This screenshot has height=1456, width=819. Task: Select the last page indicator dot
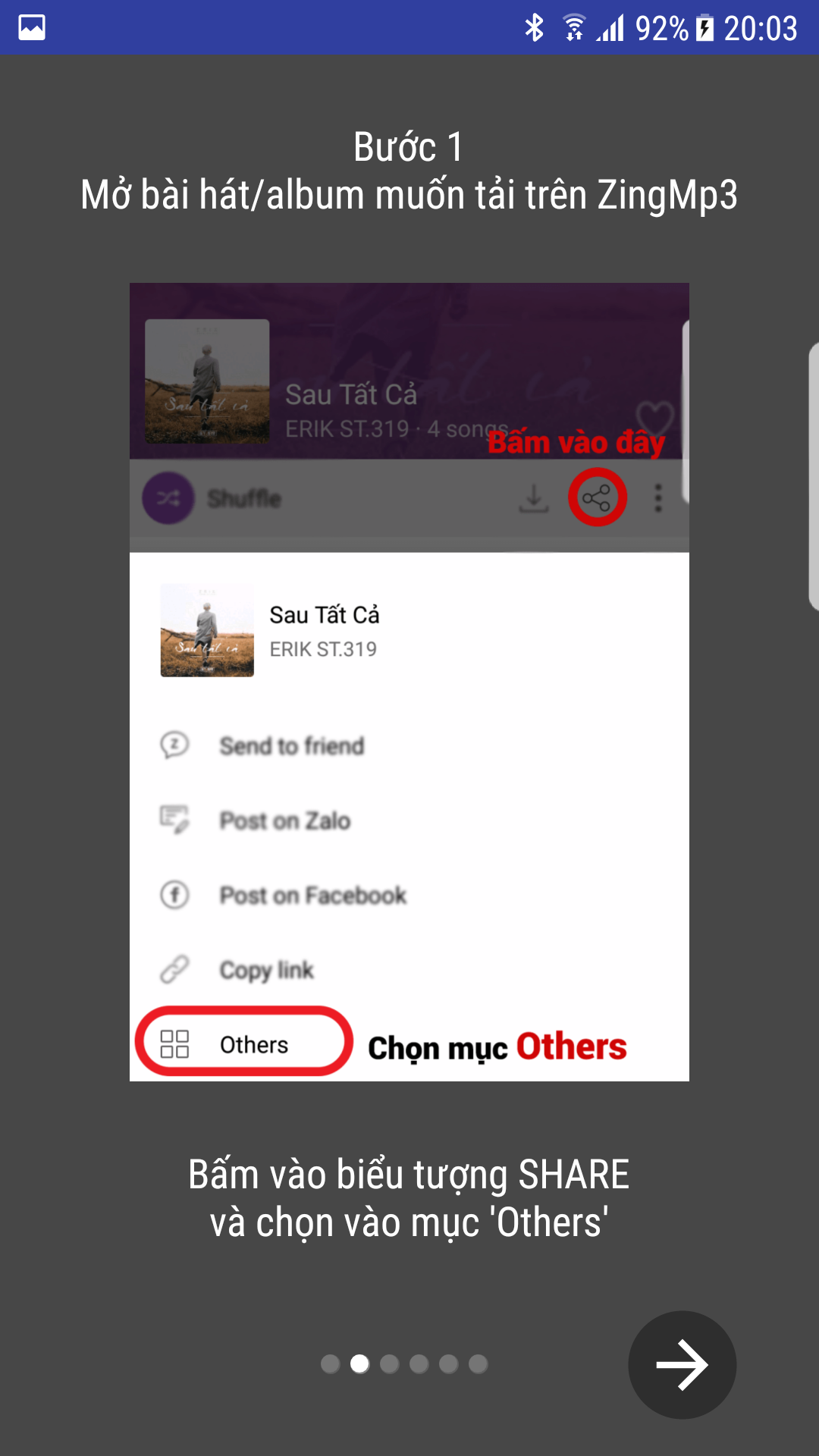(479, 1364)
